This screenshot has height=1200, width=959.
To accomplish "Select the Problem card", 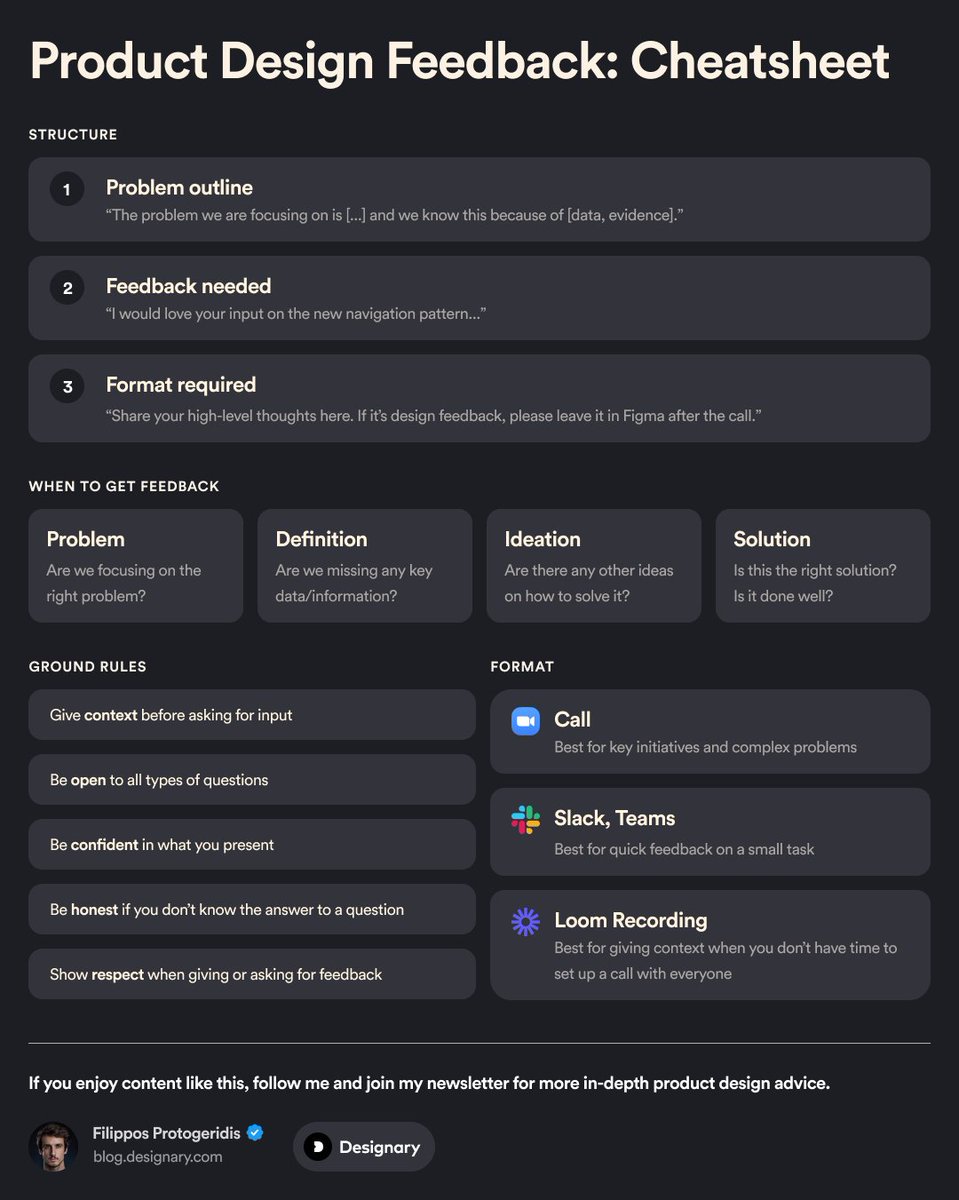I will coord(136,566).
